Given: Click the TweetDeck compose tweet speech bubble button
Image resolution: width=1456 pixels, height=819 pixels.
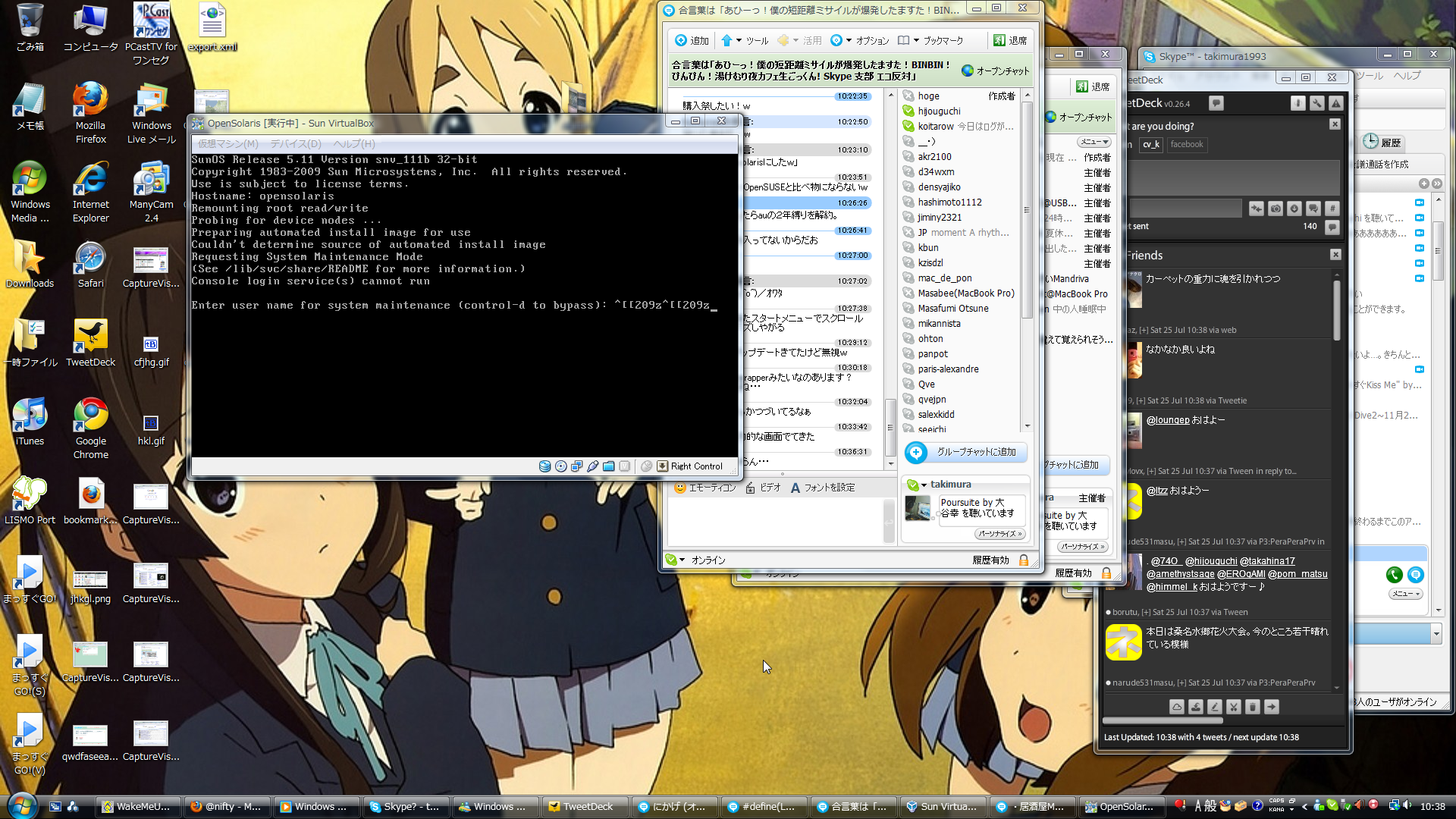Looking at the screenshot, I should [x=1216, y=103].
